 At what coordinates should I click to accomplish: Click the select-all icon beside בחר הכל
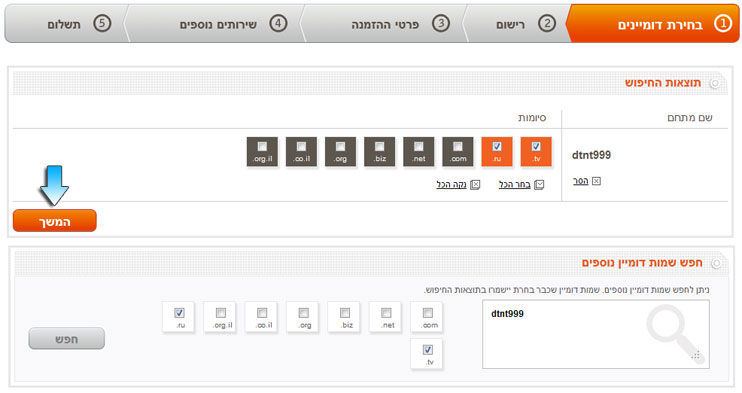(539, 185)
